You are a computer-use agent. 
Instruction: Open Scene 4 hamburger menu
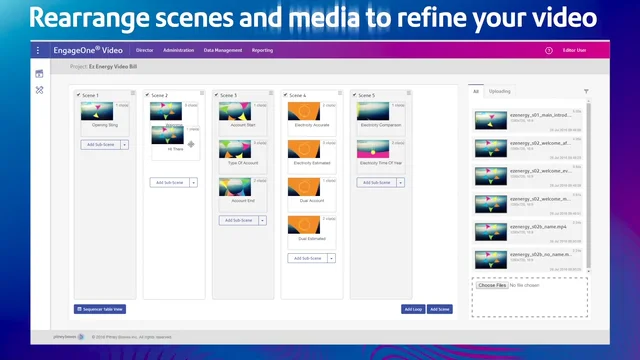[x=340, y=93]
